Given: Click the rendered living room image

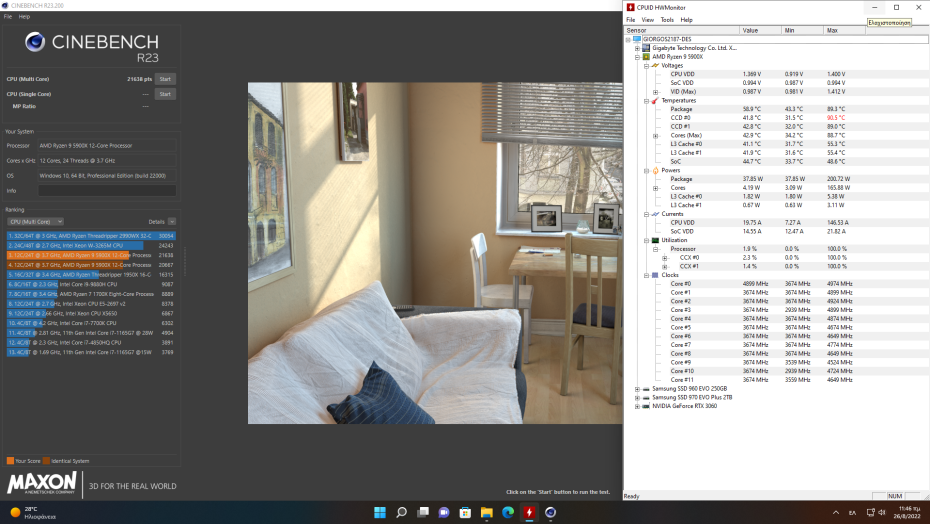Looking at the screenshot, I should click(x=435, y=253).
